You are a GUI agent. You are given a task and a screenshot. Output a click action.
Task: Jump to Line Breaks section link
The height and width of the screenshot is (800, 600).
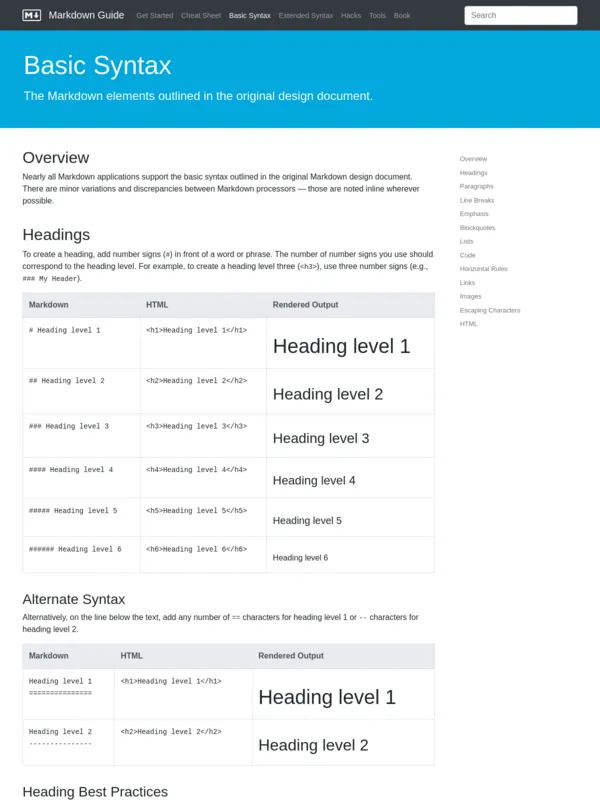point(477,200)
